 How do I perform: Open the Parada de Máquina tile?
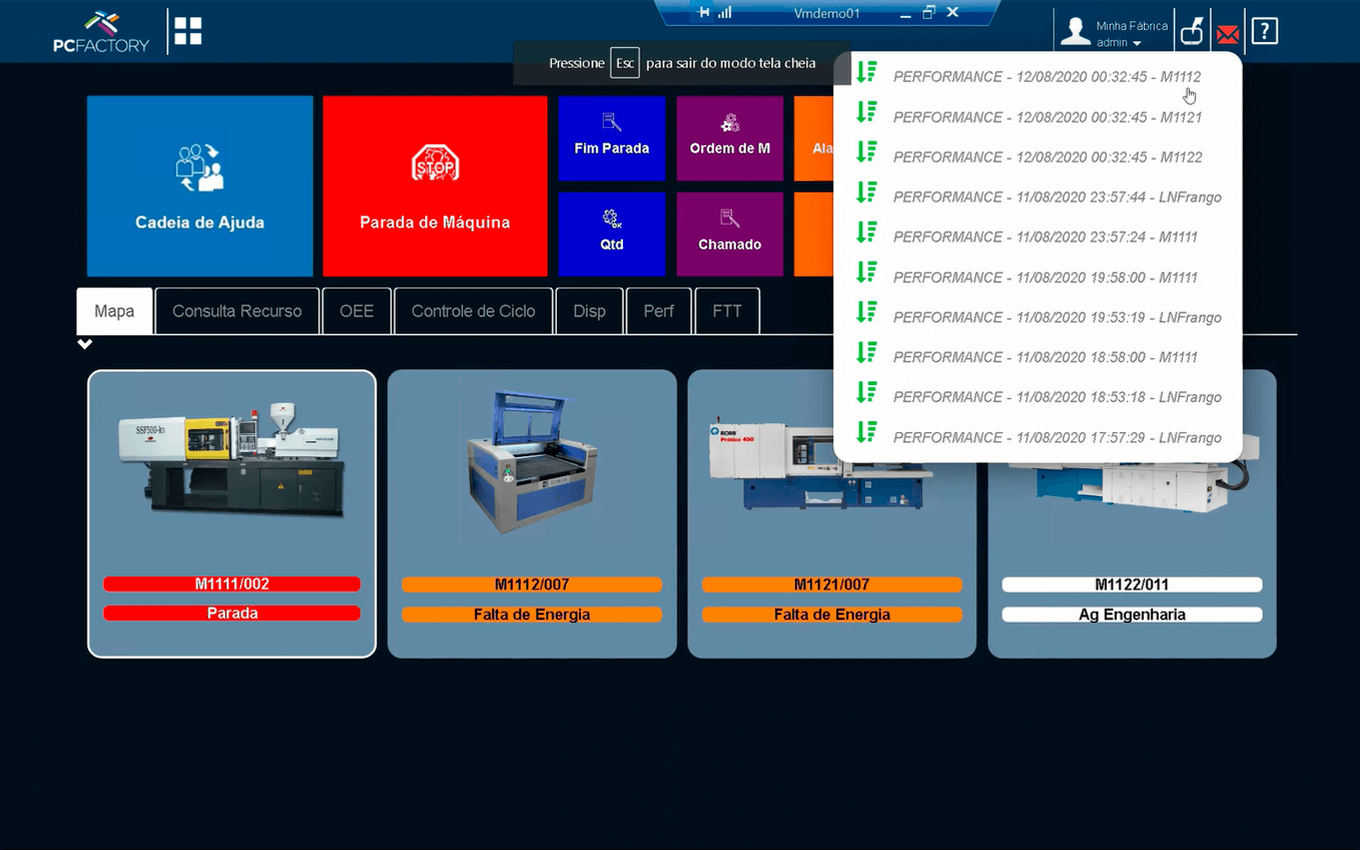(435, 186)
